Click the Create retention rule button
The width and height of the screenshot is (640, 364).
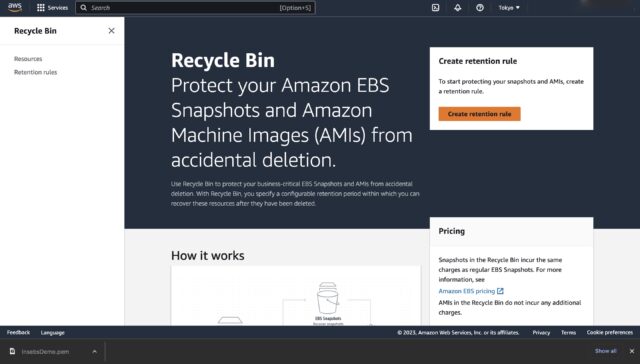[479, 114]
